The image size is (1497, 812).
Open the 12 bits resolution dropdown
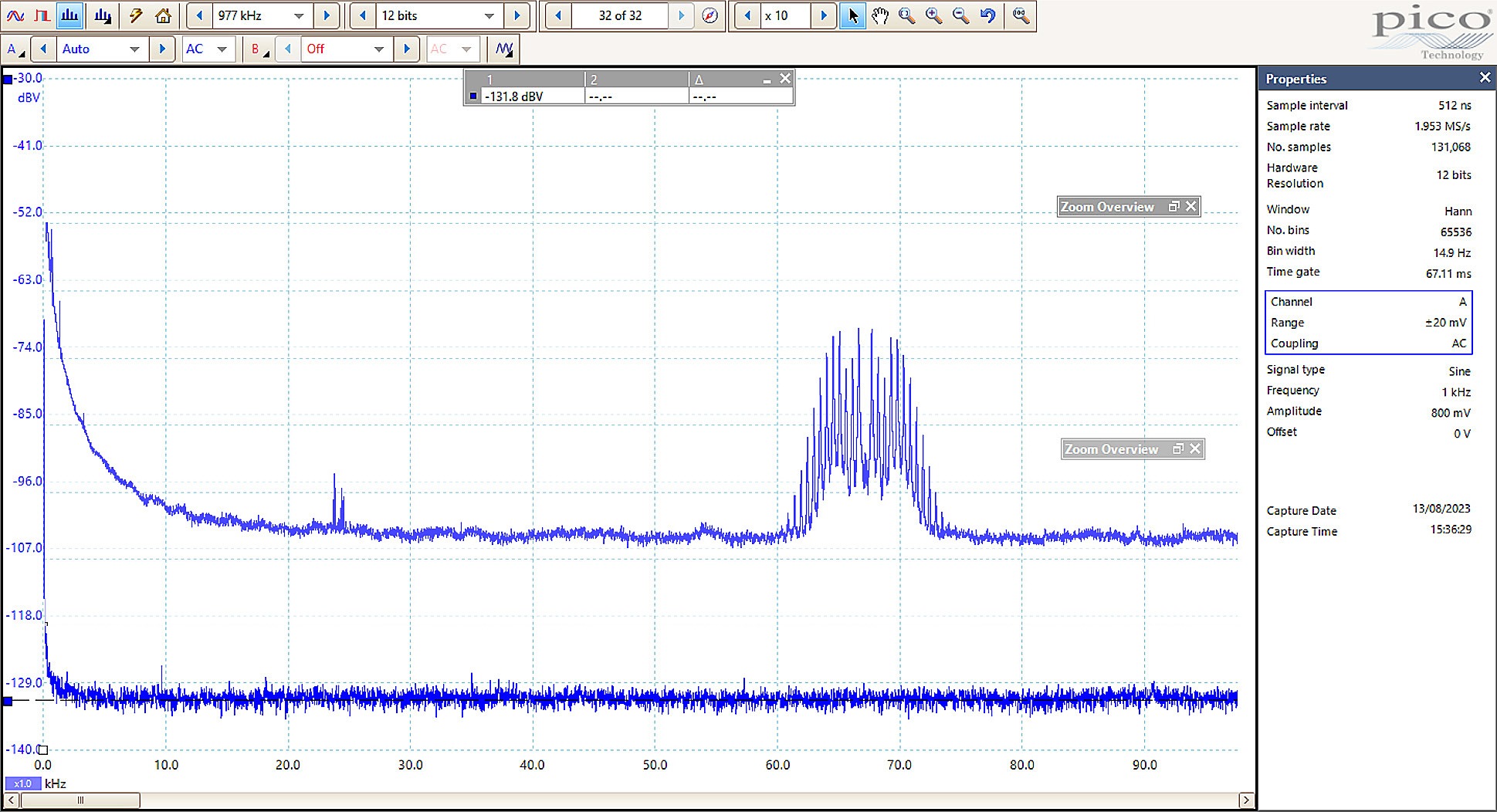coord(489,15)
